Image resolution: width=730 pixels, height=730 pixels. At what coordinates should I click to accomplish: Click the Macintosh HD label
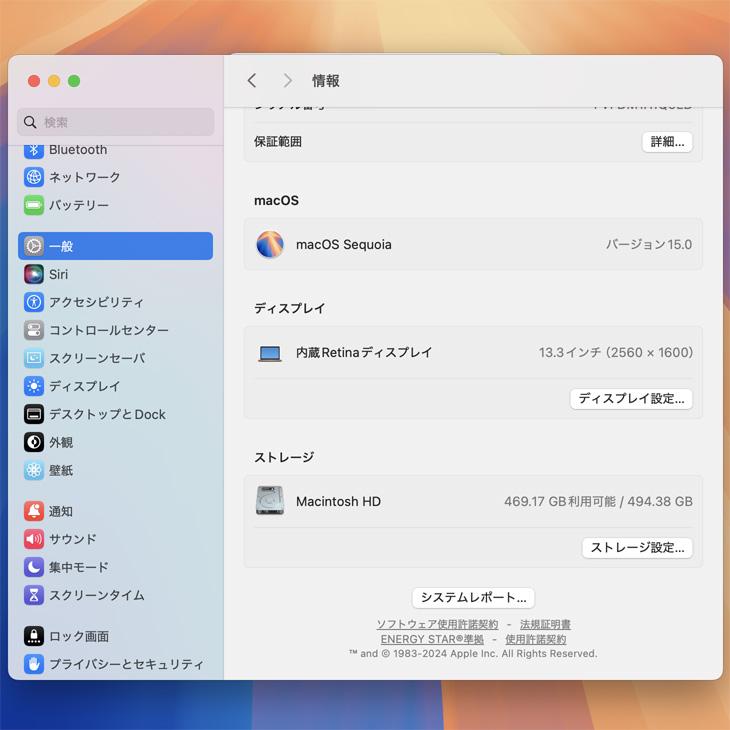[x=338, y=501]
